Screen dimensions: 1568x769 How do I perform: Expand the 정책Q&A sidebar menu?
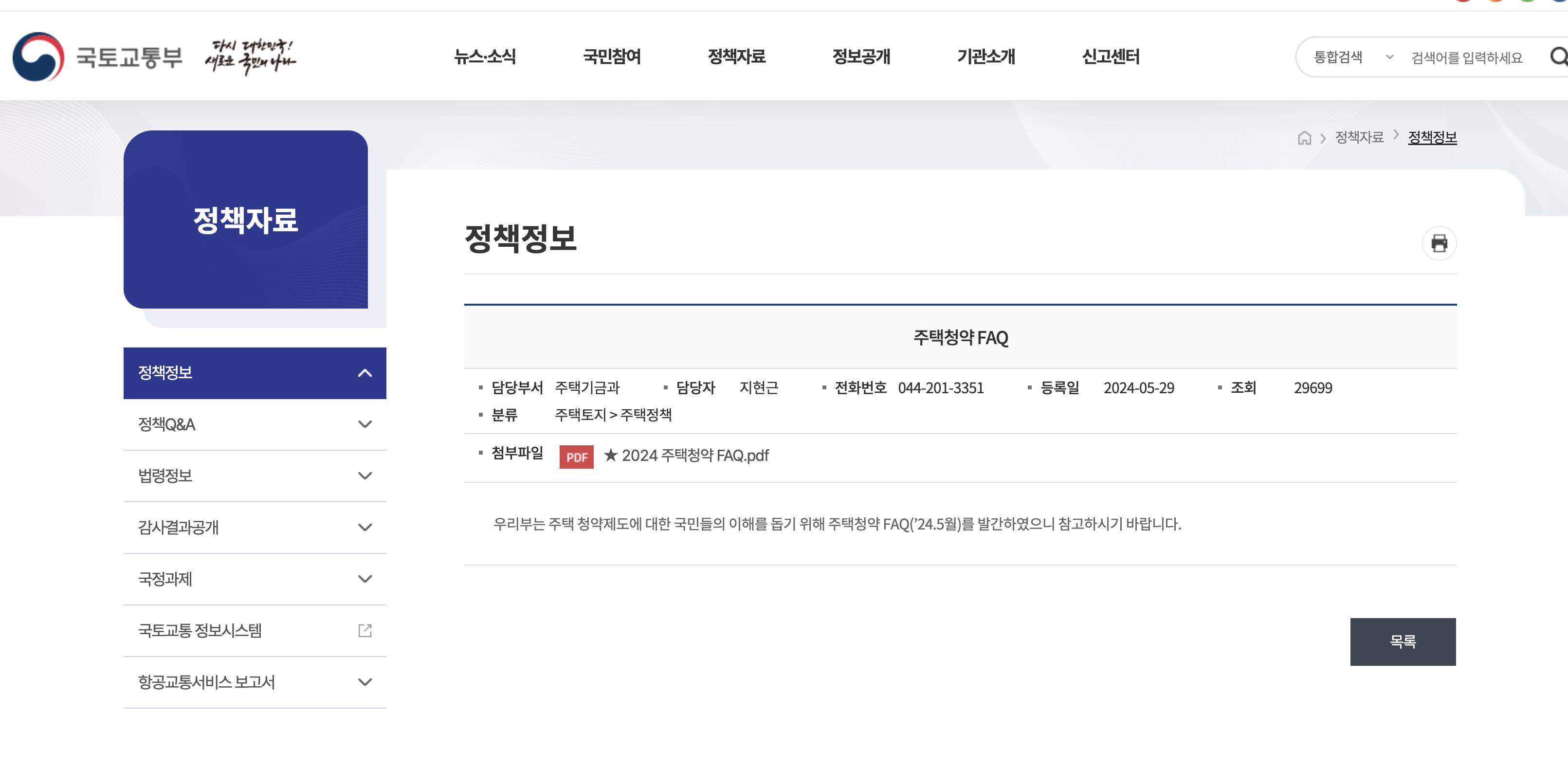click(365, 424)
